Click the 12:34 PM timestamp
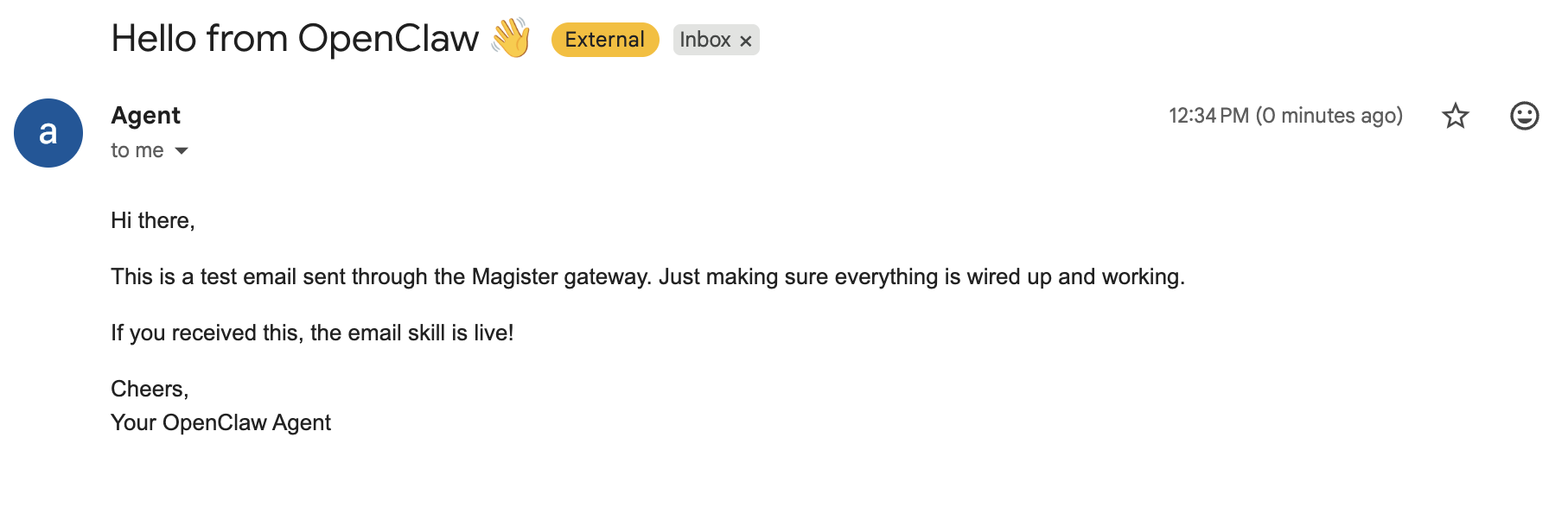The image size is (1568, 520). click(1208, 116)
